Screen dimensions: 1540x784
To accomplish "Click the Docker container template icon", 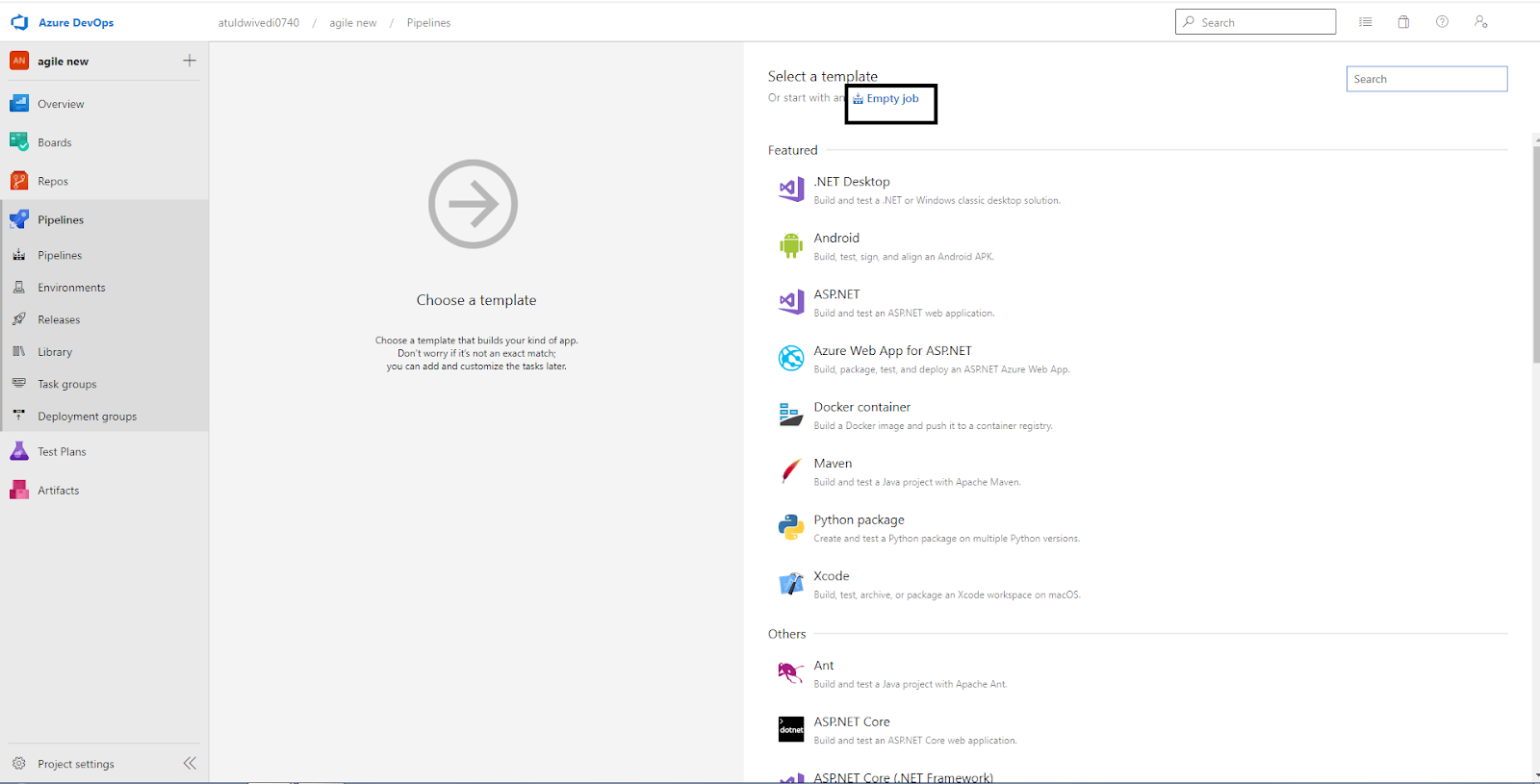I will pyautogui.click(x=791, y=415).
